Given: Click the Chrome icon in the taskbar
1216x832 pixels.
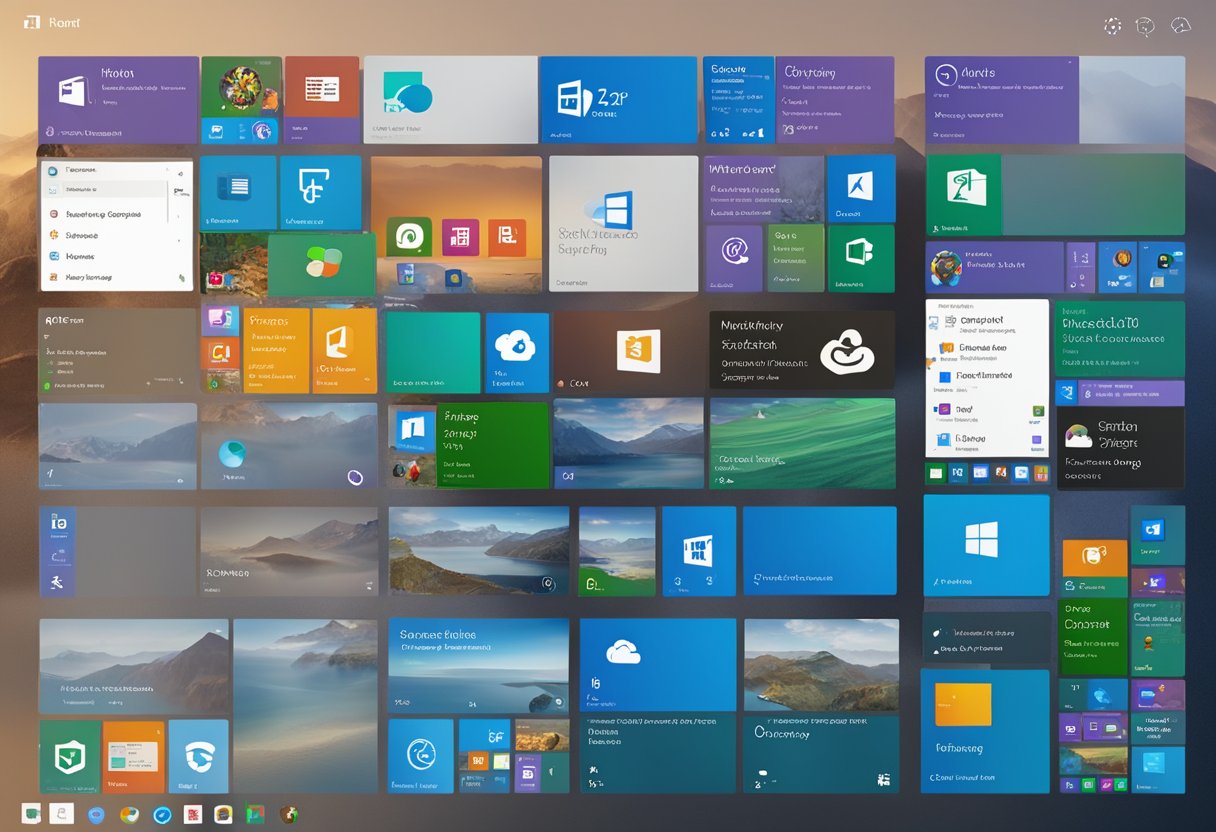Looking at the screenshot, I should click(x=129, y=814).
